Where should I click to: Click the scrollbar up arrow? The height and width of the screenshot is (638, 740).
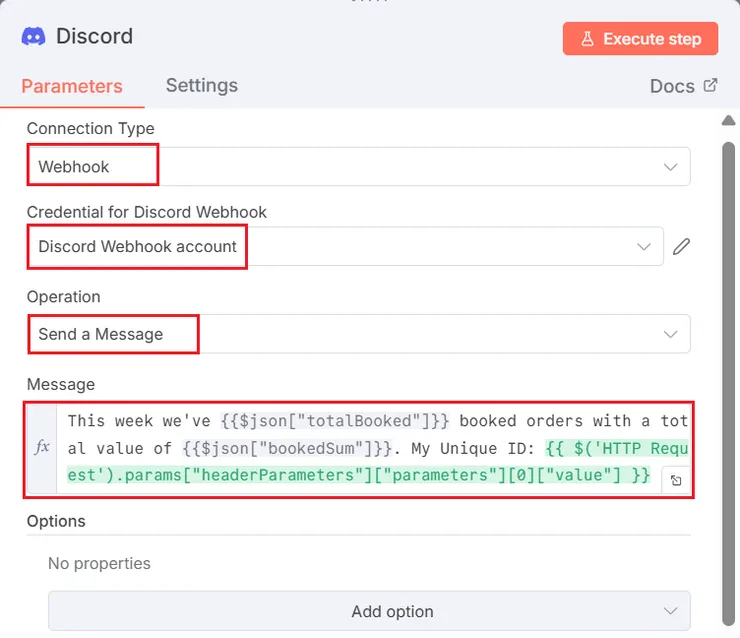728,120
